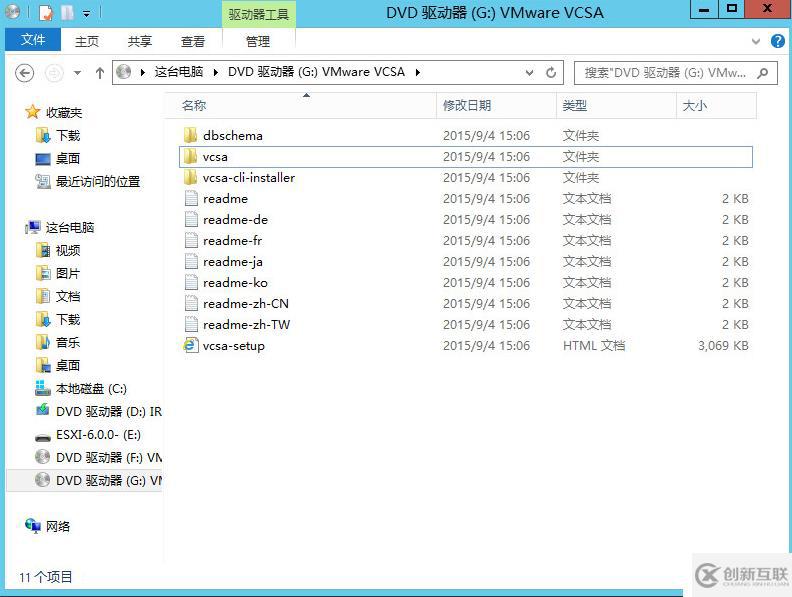
Task: Expand root breadcrumb arrow before 这台电脑
Action: pos(143,73)
